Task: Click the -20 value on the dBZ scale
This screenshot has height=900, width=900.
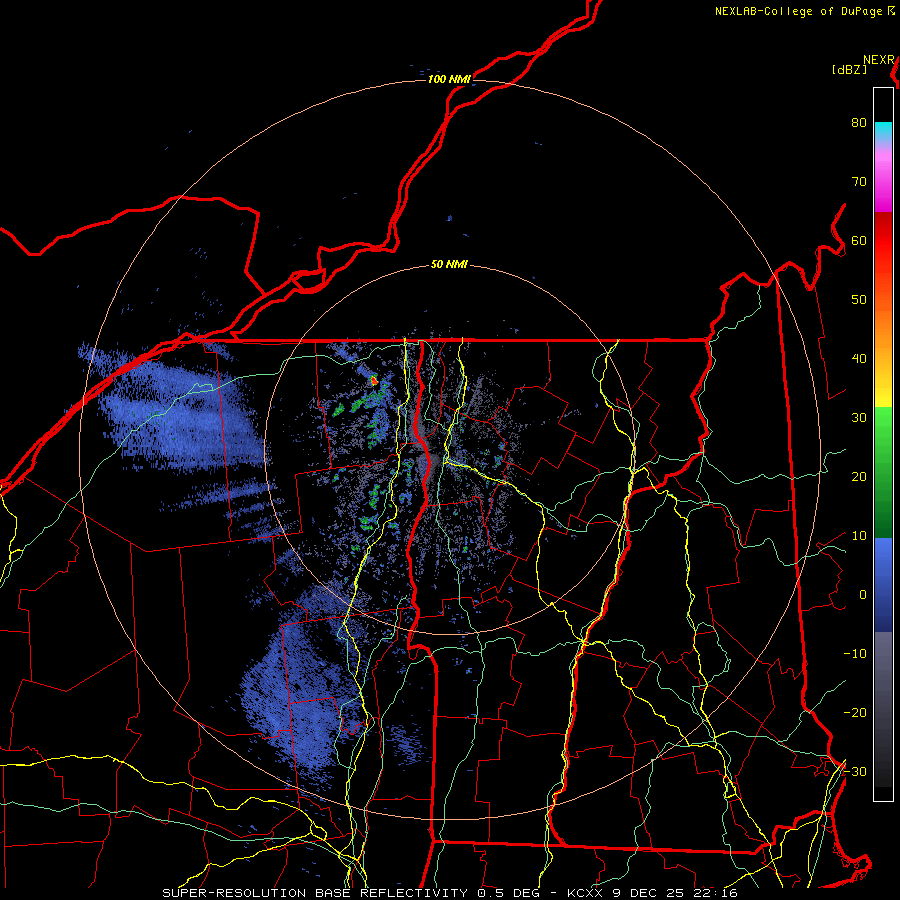Action: pos(855,713)
